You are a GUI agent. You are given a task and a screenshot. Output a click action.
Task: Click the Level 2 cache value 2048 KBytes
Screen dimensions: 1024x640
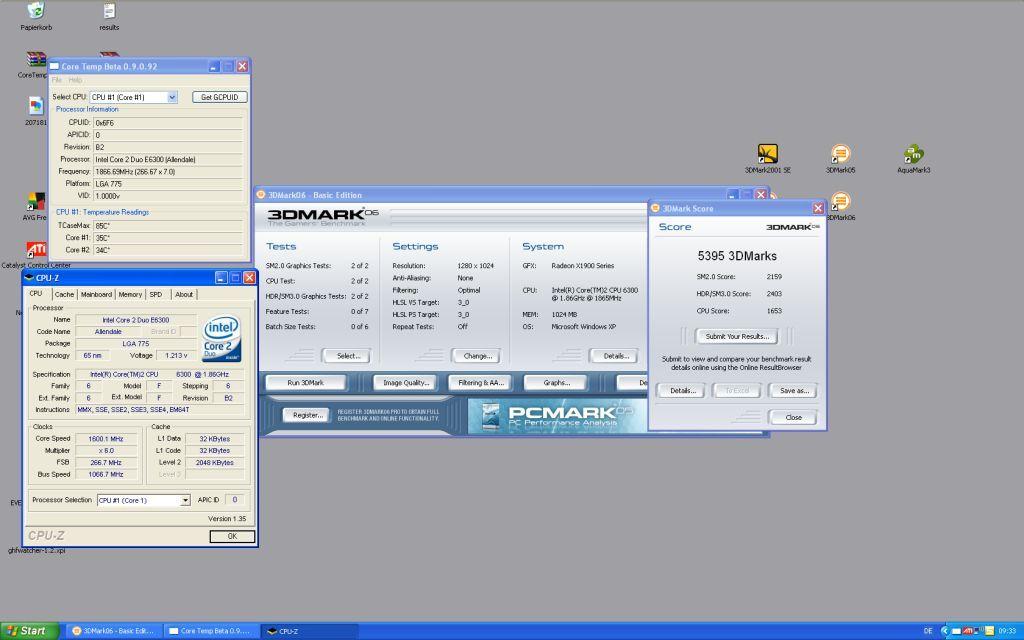[x=215, y=462]
